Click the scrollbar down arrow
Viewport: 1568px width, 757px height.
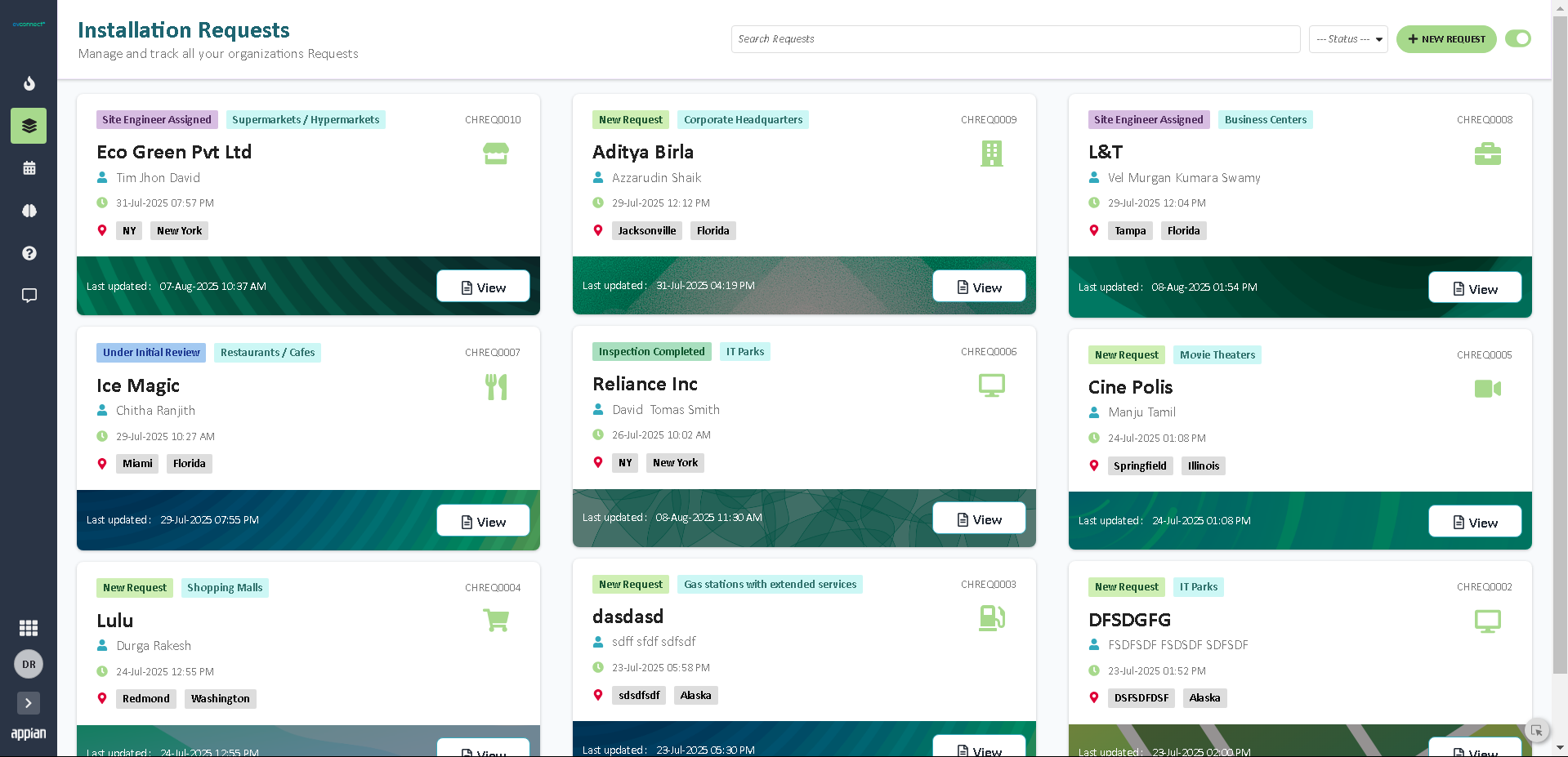pyautogui.click(x=1560, y=747)
